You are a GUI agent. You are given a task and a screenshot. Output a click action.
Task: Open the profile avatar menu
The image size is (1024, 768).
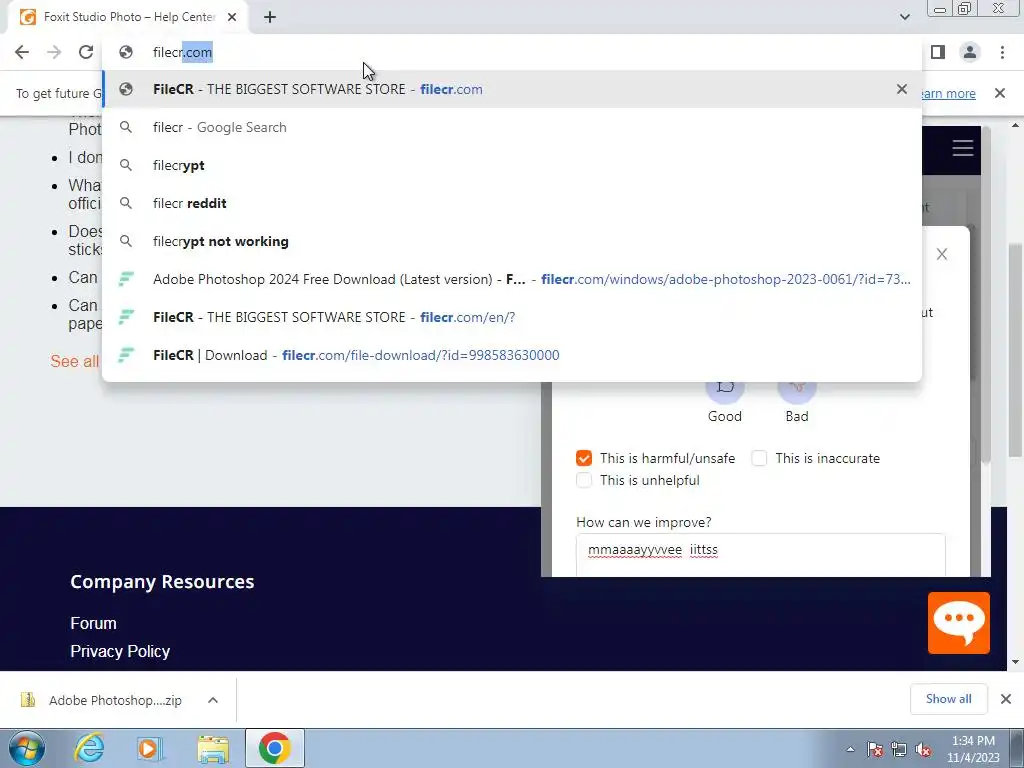pos(970,52)
